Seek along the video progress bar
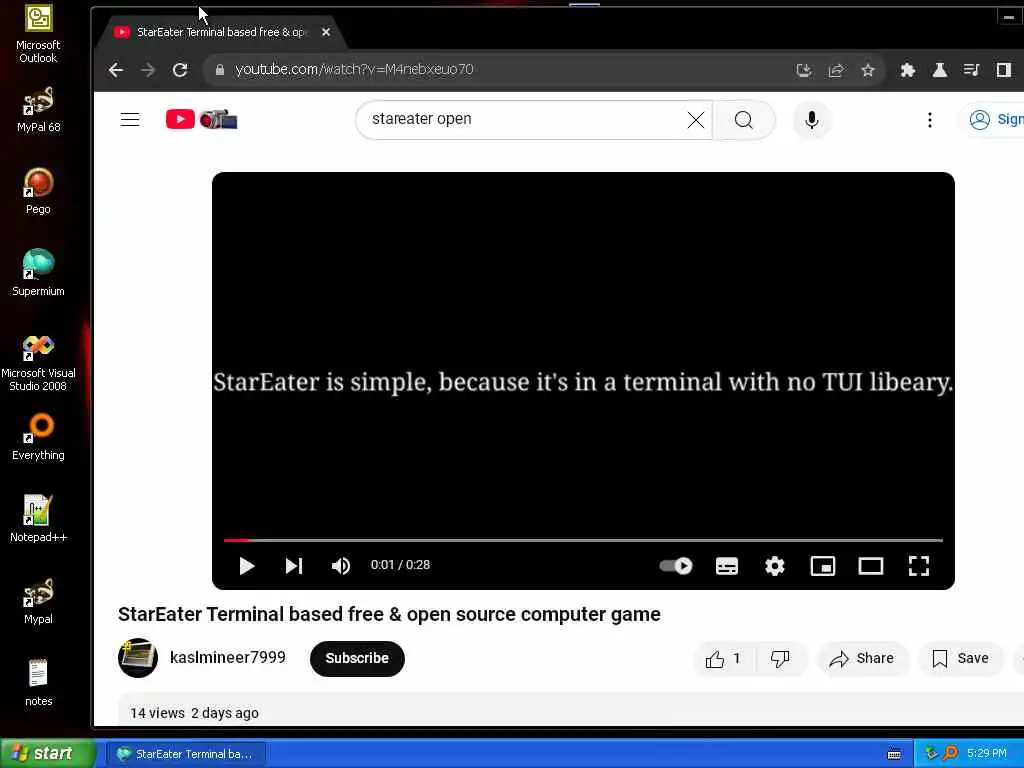This screenshot has height=768, width=1024. [583, 540]
